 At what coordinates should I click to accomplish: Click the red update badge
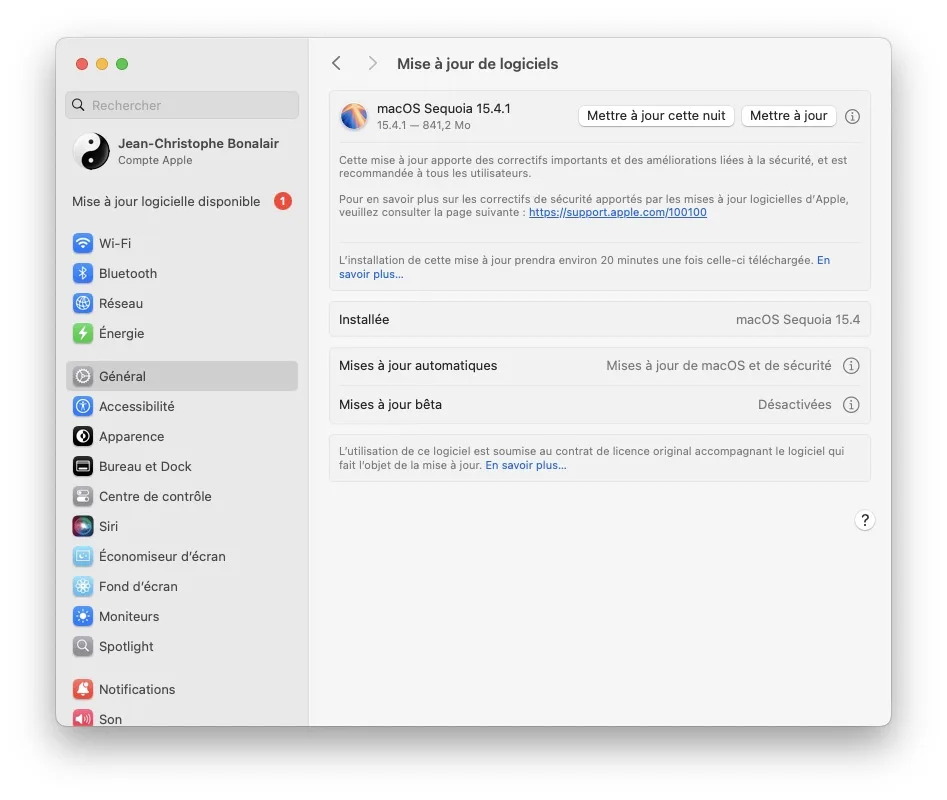tap(283, 201)
